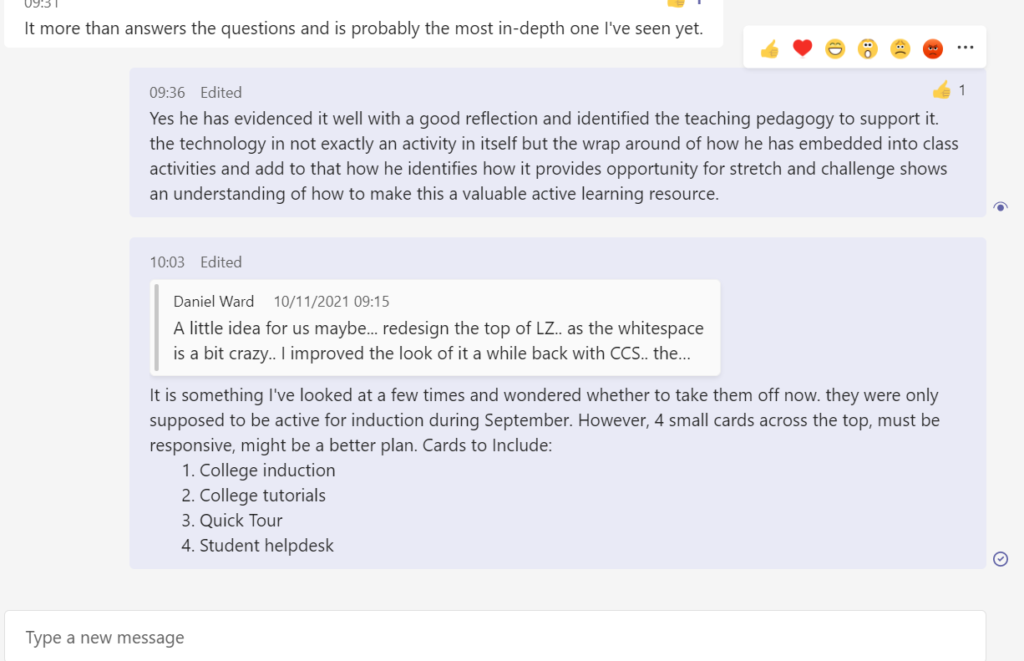Viewport: 1024px width, 661px height.
Task: Focus the Type a new message box
Action: pyautogui.click(x=495, y=637)
